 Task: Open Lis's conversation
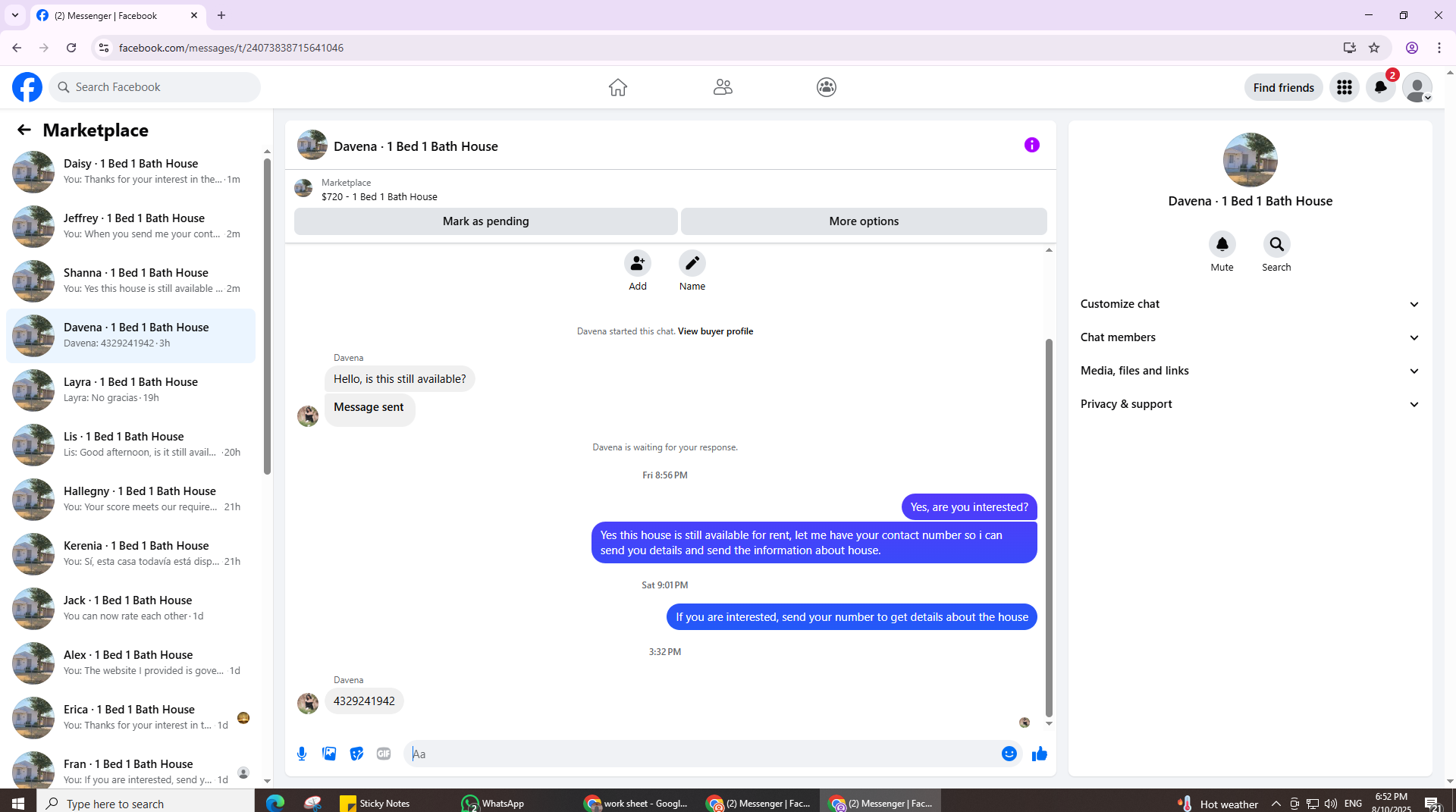[131, 444]
